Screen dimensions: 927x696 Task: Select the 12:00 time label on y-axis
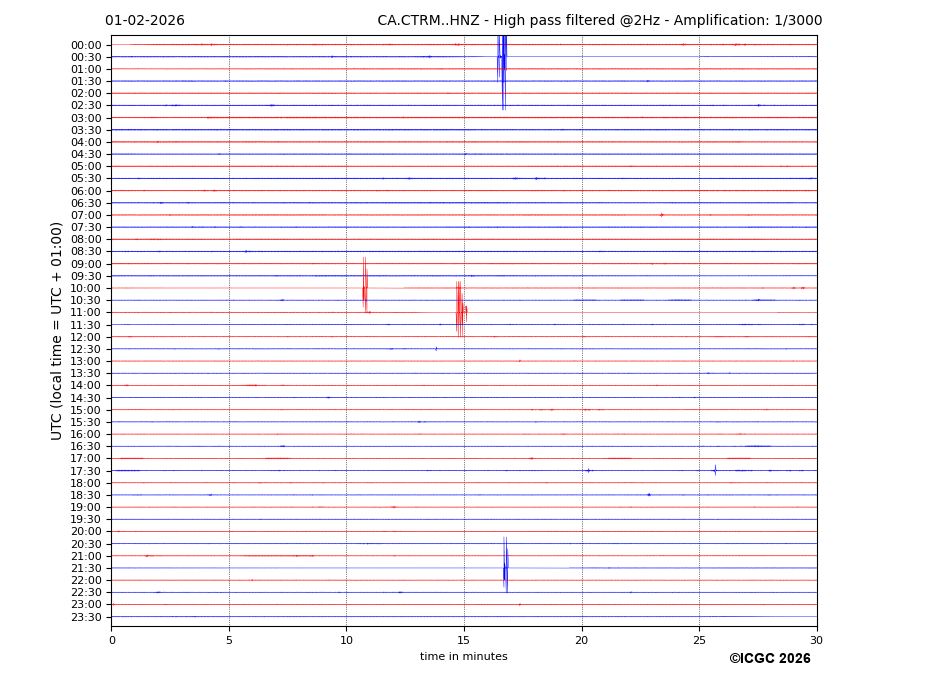pyautogui.click(x=86, y=337)
